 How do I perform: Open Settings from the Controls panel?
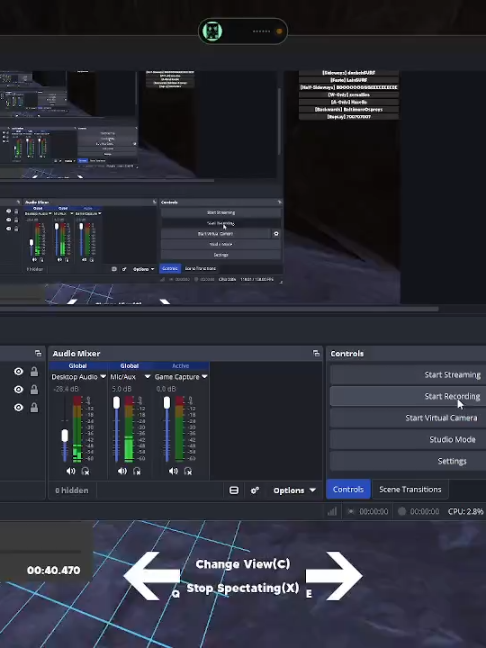[x=408, y=461]
